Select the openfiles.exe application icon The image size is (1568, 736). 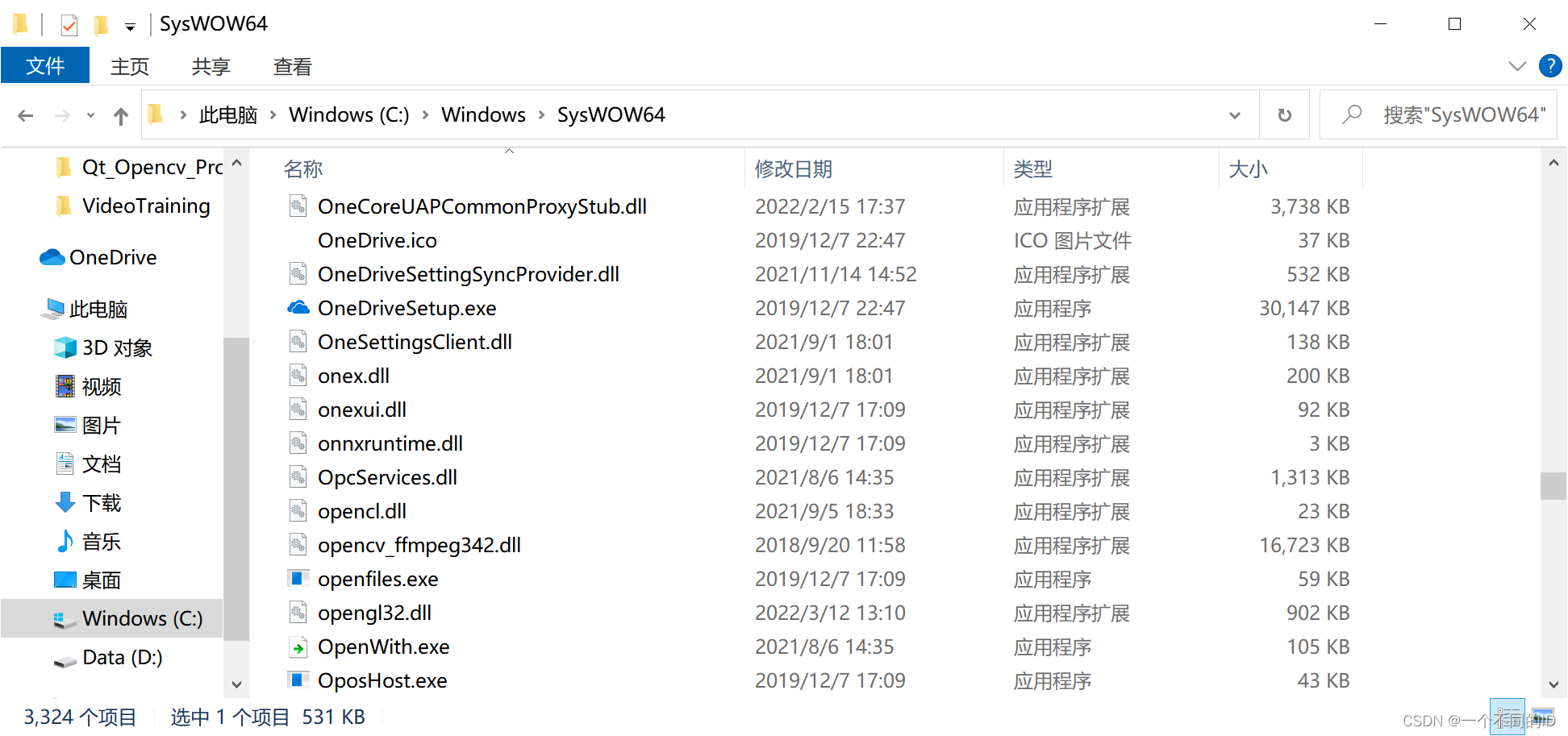click(298, 579)
